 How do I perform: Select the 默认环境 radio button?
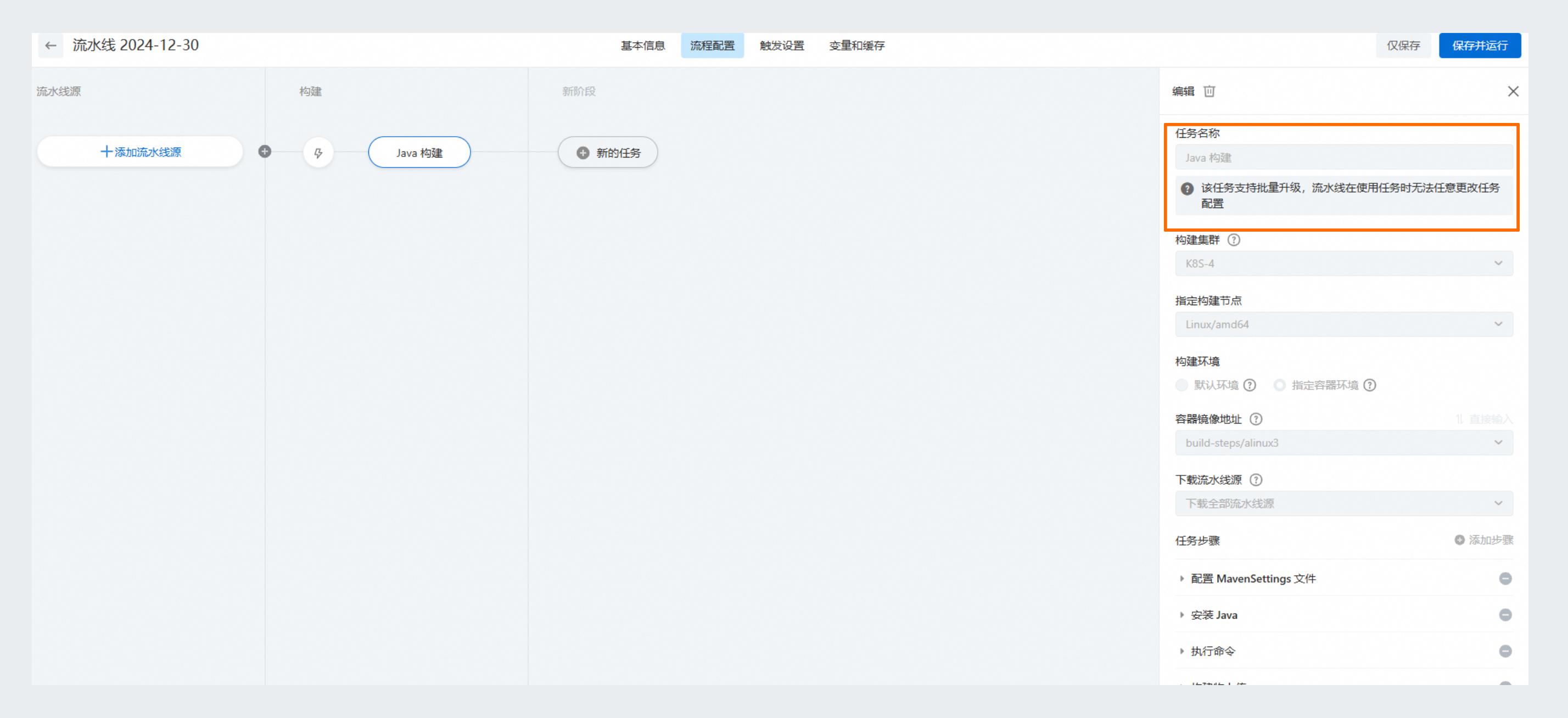[1181, 385]
